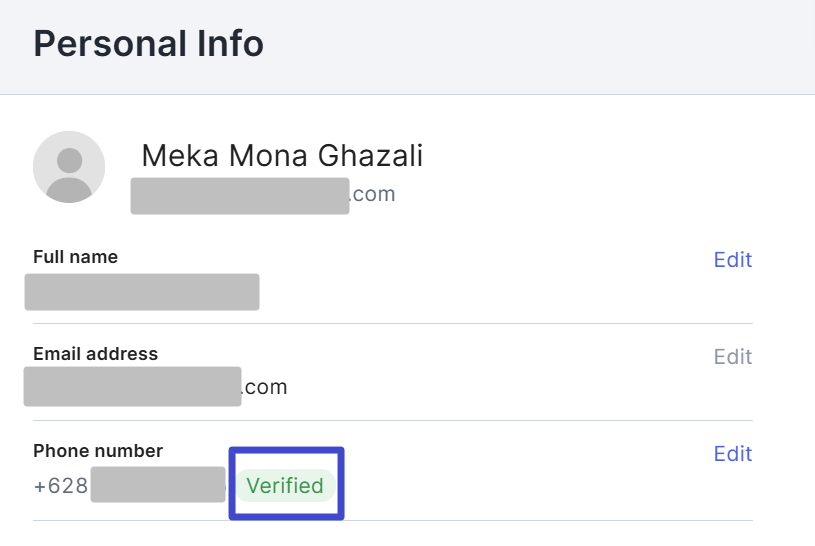The height and width of the screenshot is (546, 815).
Task: Click the green Verified badge
Action: click(285, 486)
